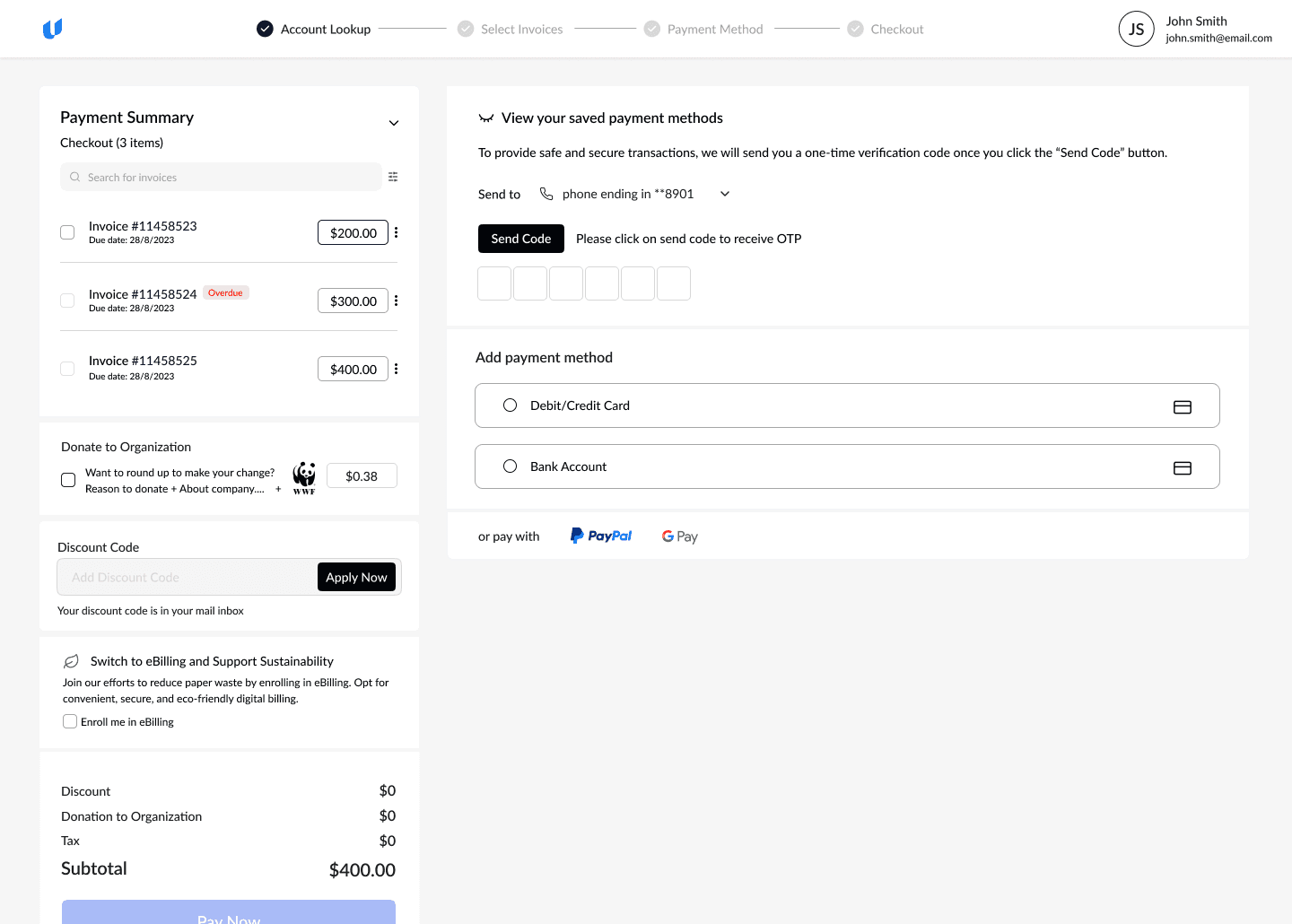Screen dimensions: 1292x924
Task: Go to Payment Method step
Action: pyautogui.click(x=704, y=29)
